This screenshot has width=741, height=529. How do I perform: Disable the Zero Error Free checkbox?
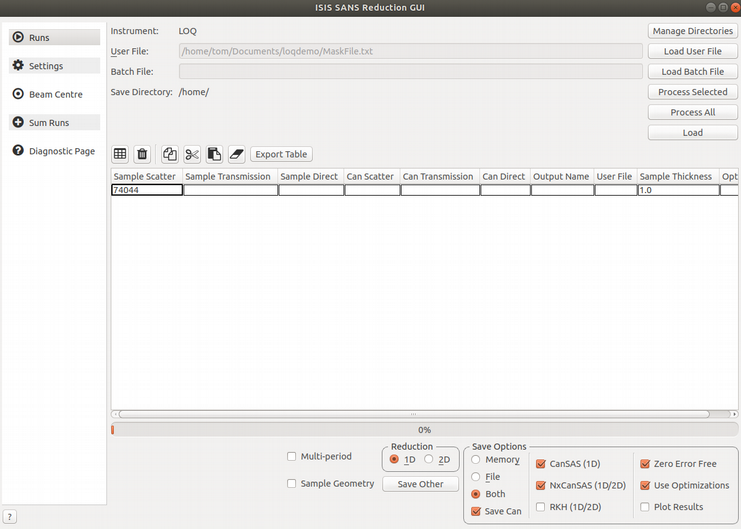(x=645, y=464)
